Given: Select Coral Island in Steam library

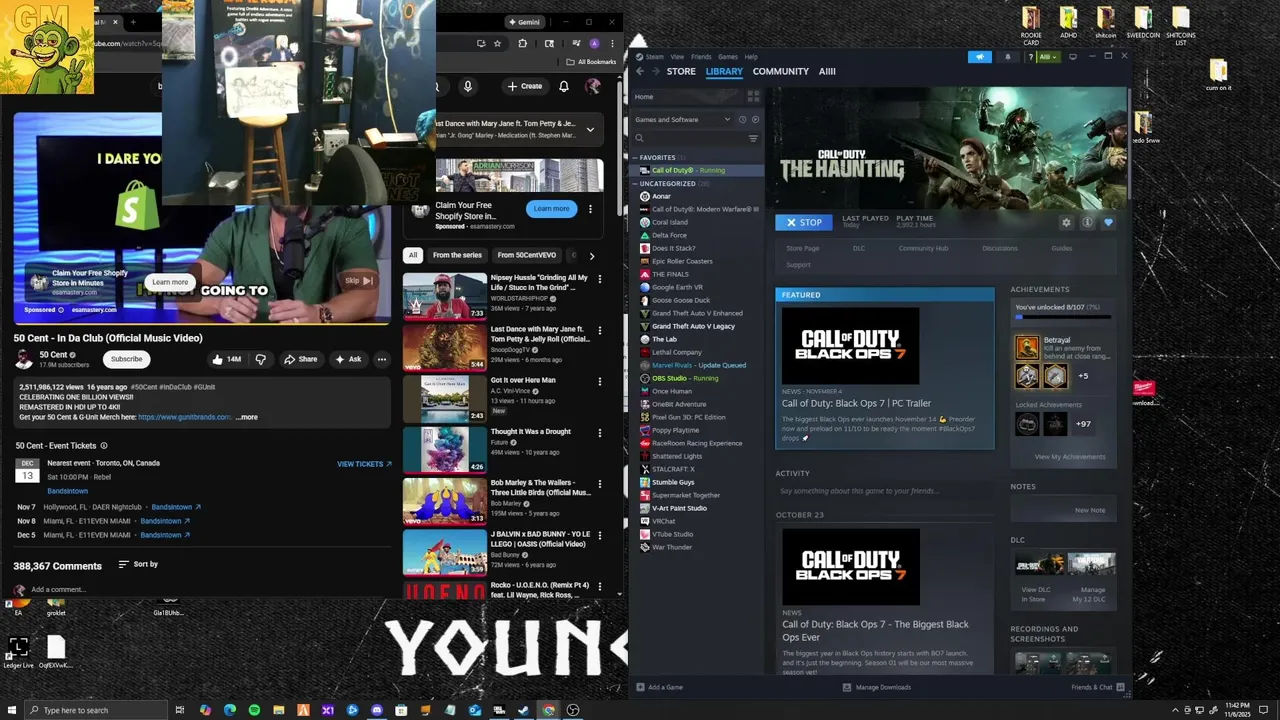Looking at the screenshot, I should [x=670, y=222].
